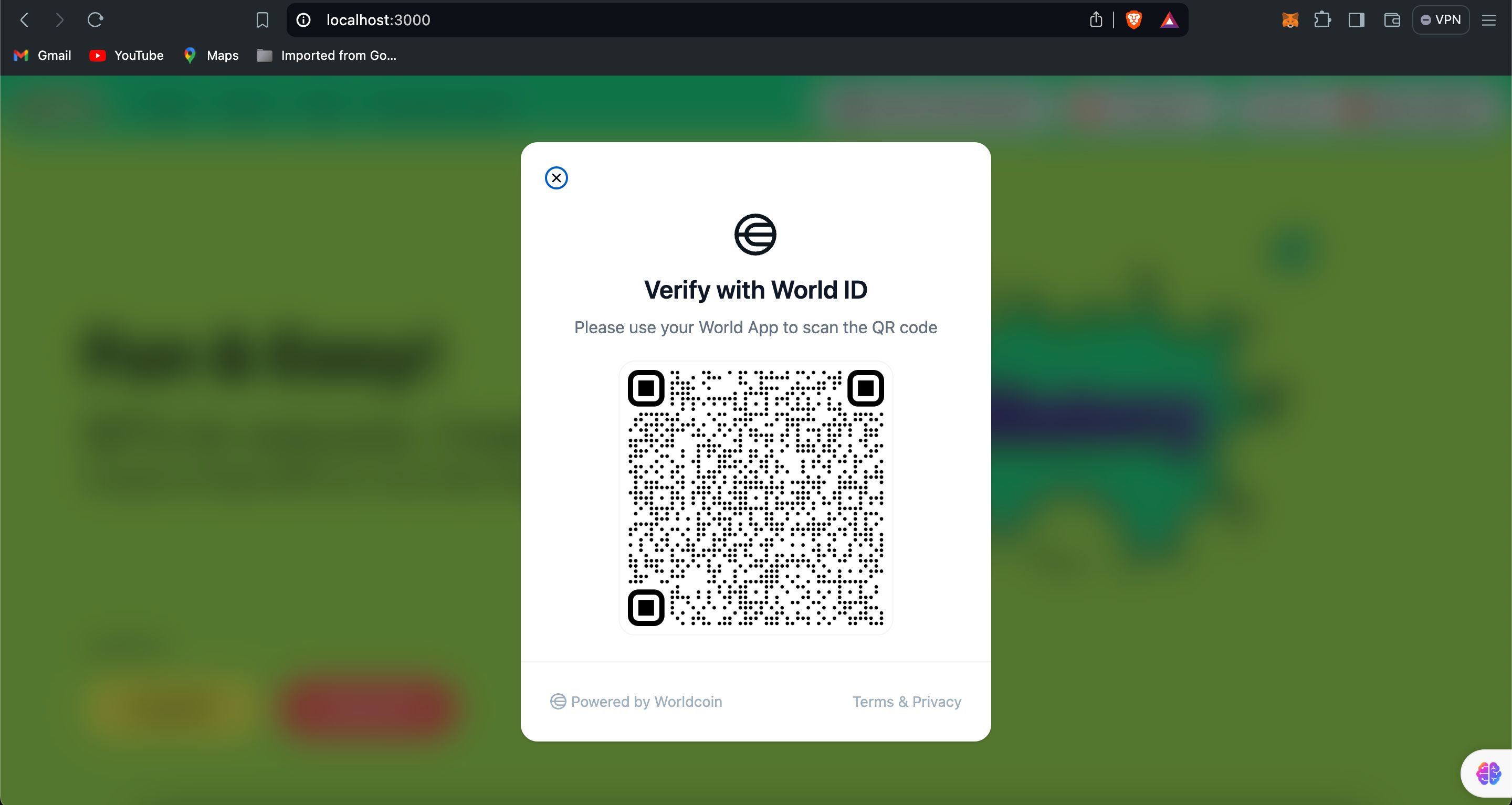Share this page from the address bar

[1096, 20]
